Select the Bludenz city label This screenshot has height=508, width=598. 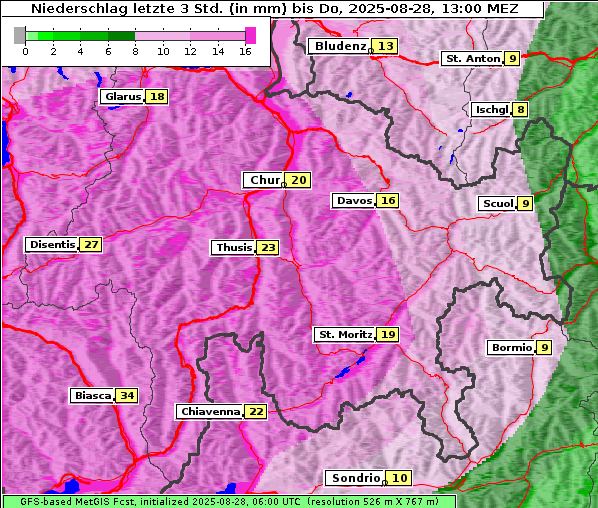(339, 46)
